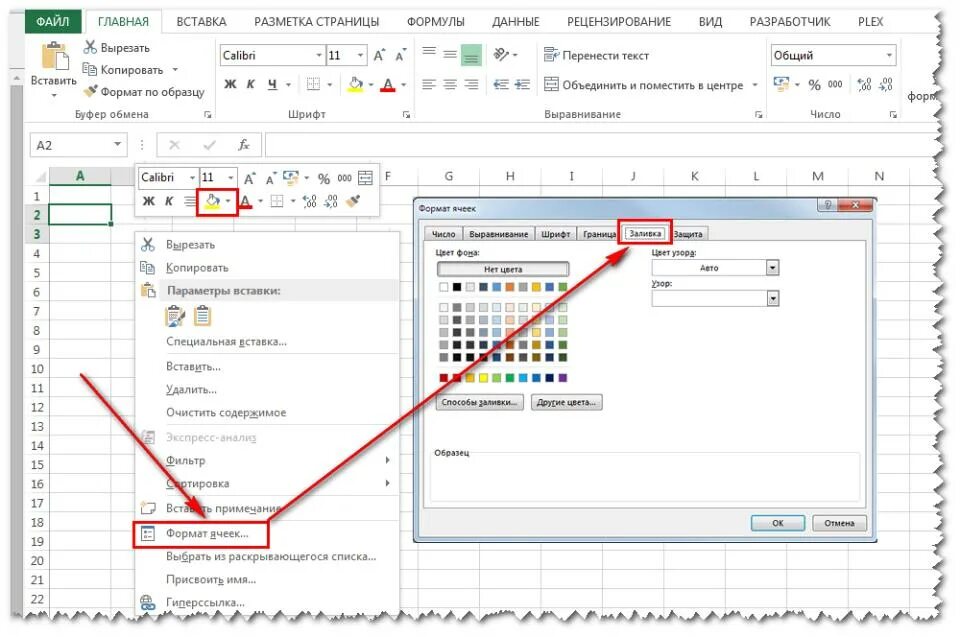
Task: Toggle italic К in the ribbon font group
Action: tap(250, 85)
